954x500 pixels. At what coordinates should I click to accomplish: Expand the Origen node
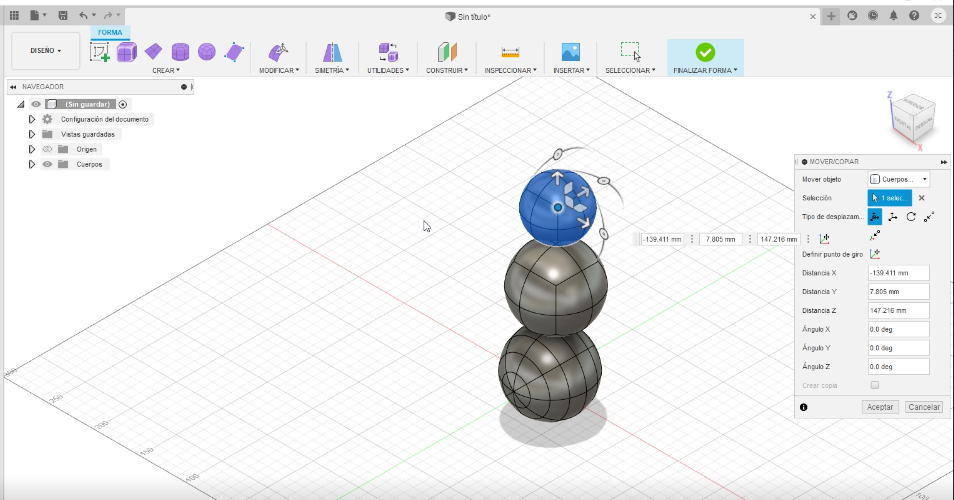point(32,149)
